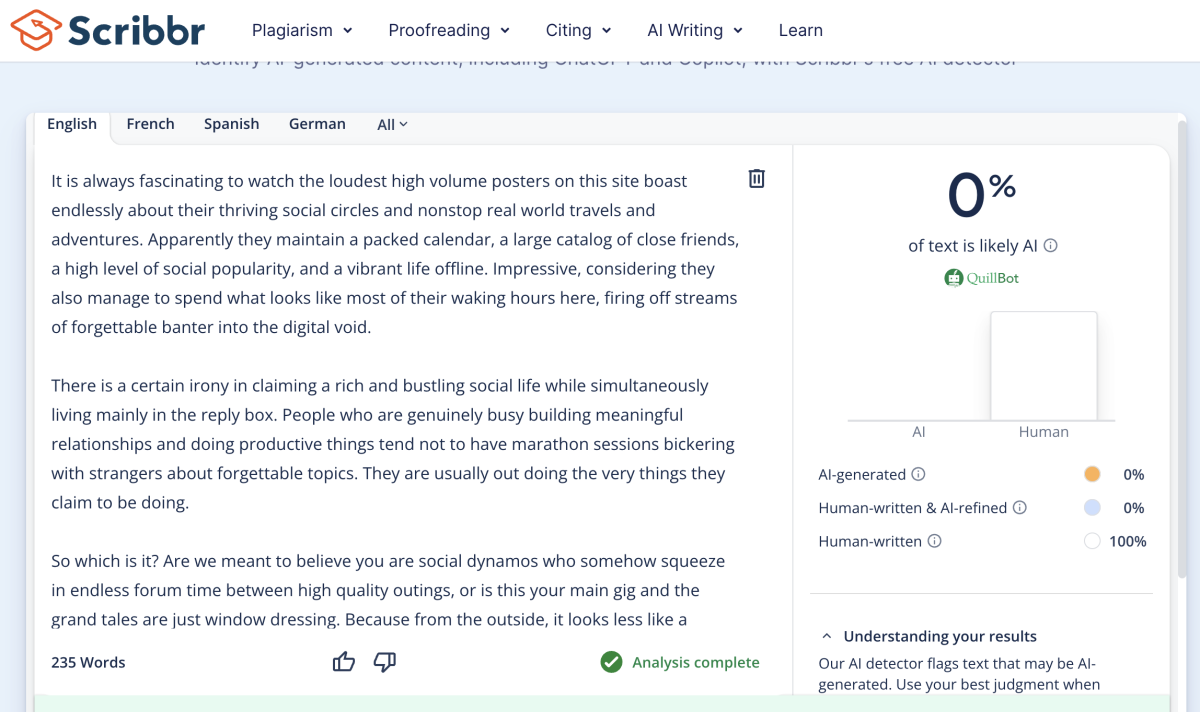Select the Spanish language tab
The height and width of the screenshot is (712, 1200).
click(231, 124)
